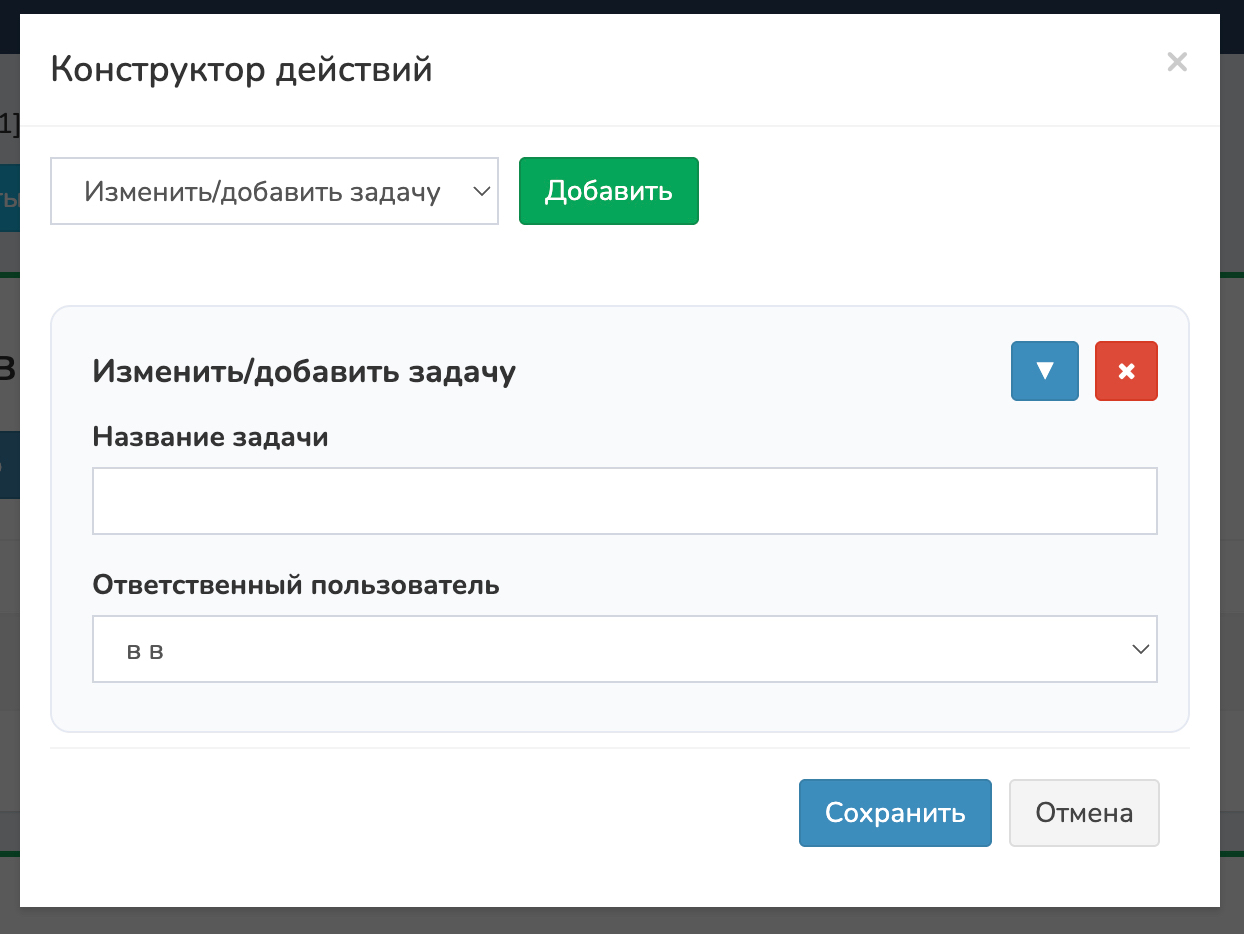Viewport: 1244px width, 934px height.
Task: Click the light blue button behind the dialog's left edge
Action: (x=9, y=198)
